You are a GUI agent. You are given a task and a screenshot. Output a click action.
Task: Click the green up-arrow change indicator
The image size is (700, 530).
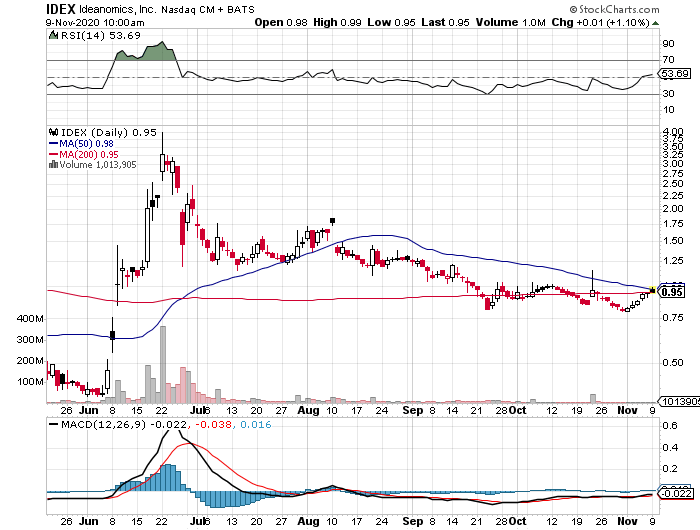[x=655, y=23]
